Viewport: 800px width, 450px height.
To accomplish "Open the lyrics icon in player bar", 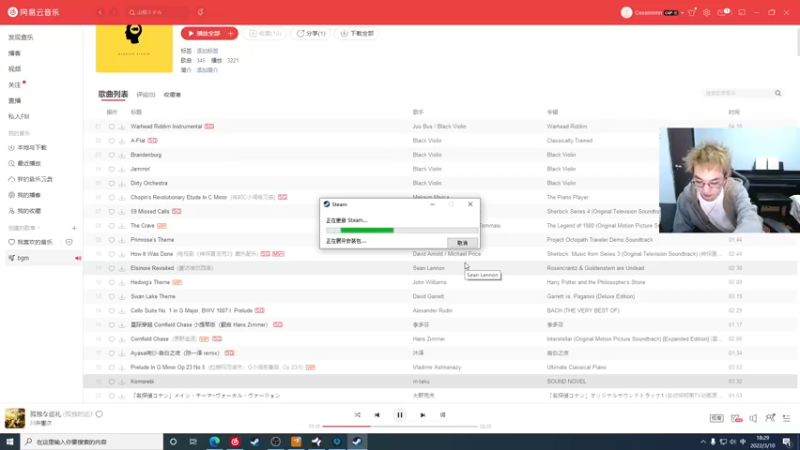I will [x=442, y=415].
